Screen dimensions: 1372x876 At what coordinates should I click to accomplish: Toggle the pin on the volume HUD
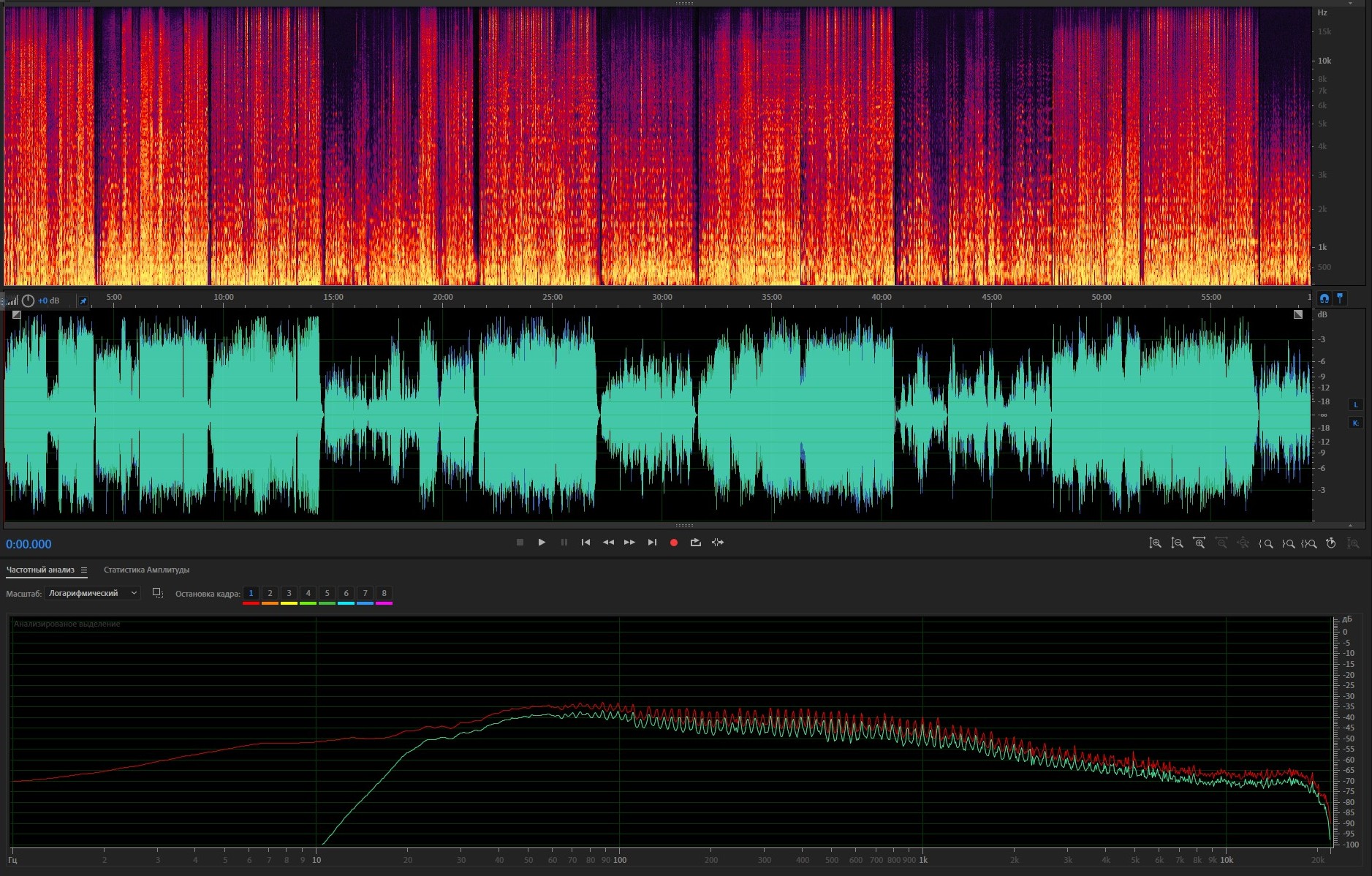click(83, 301)
